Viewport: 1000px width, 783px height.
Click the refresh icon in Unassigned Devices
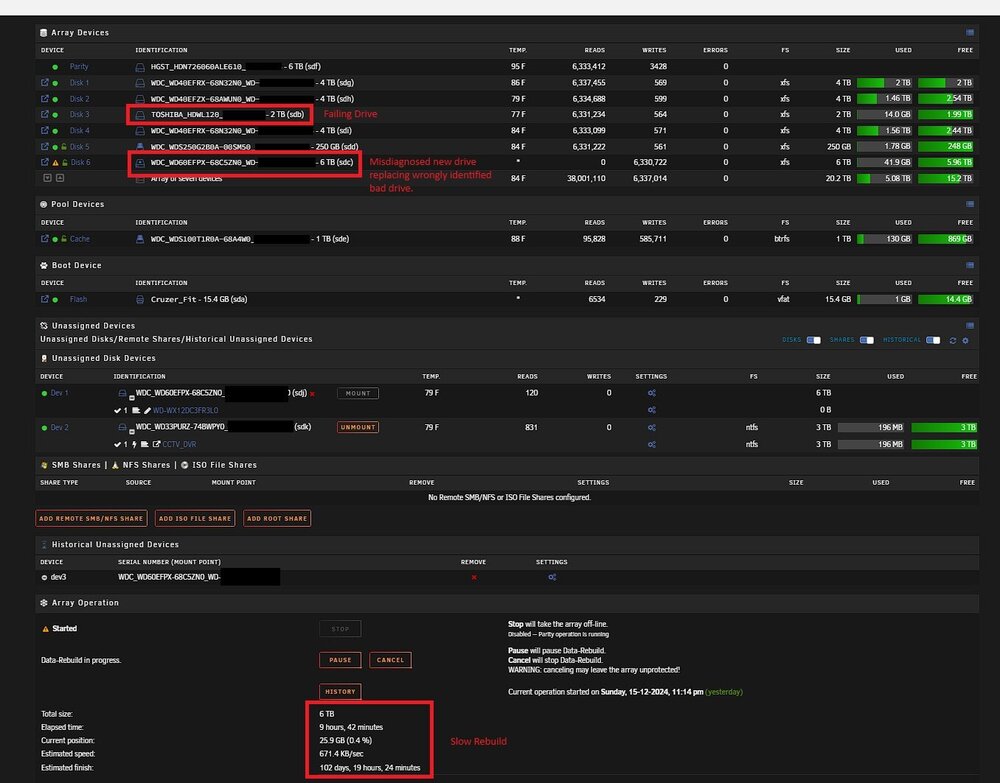953,340
